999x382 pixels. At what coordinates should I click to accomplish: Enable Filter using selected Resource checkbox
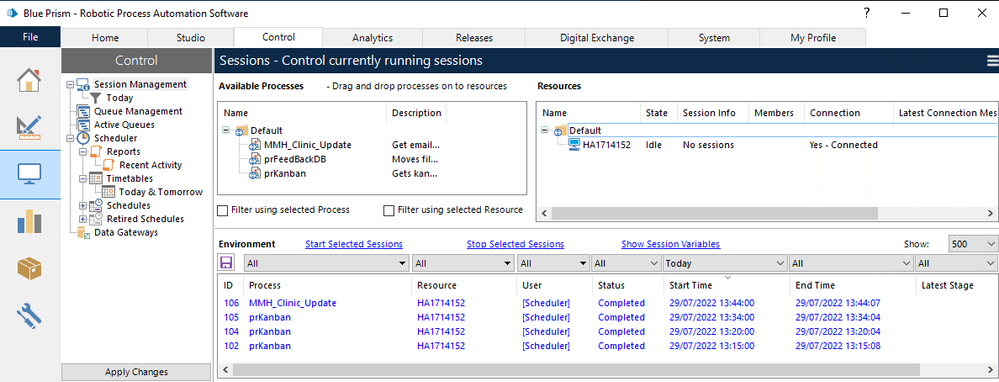coord(389,210)
